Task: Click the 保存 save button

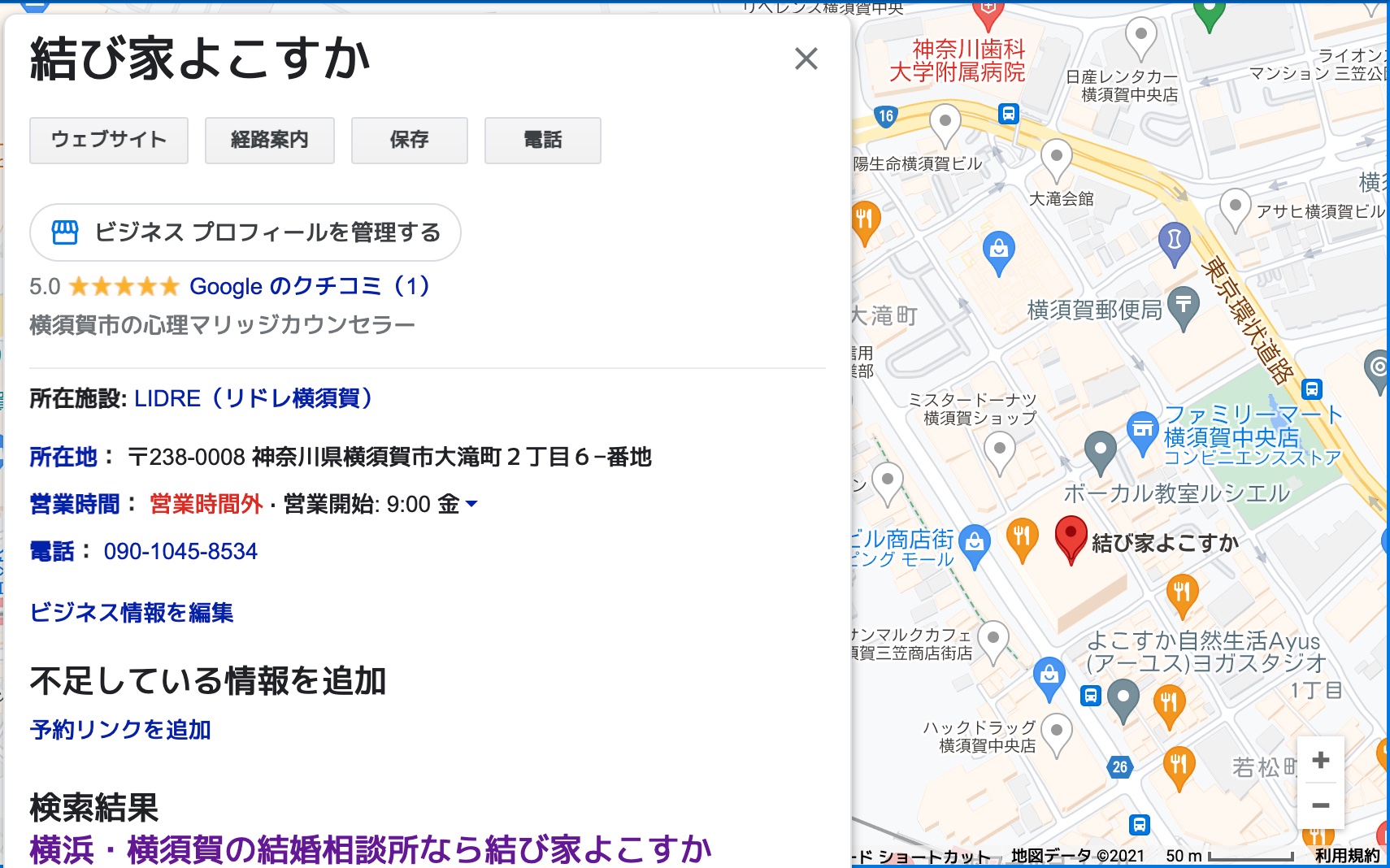Action: tap(409, 140)
